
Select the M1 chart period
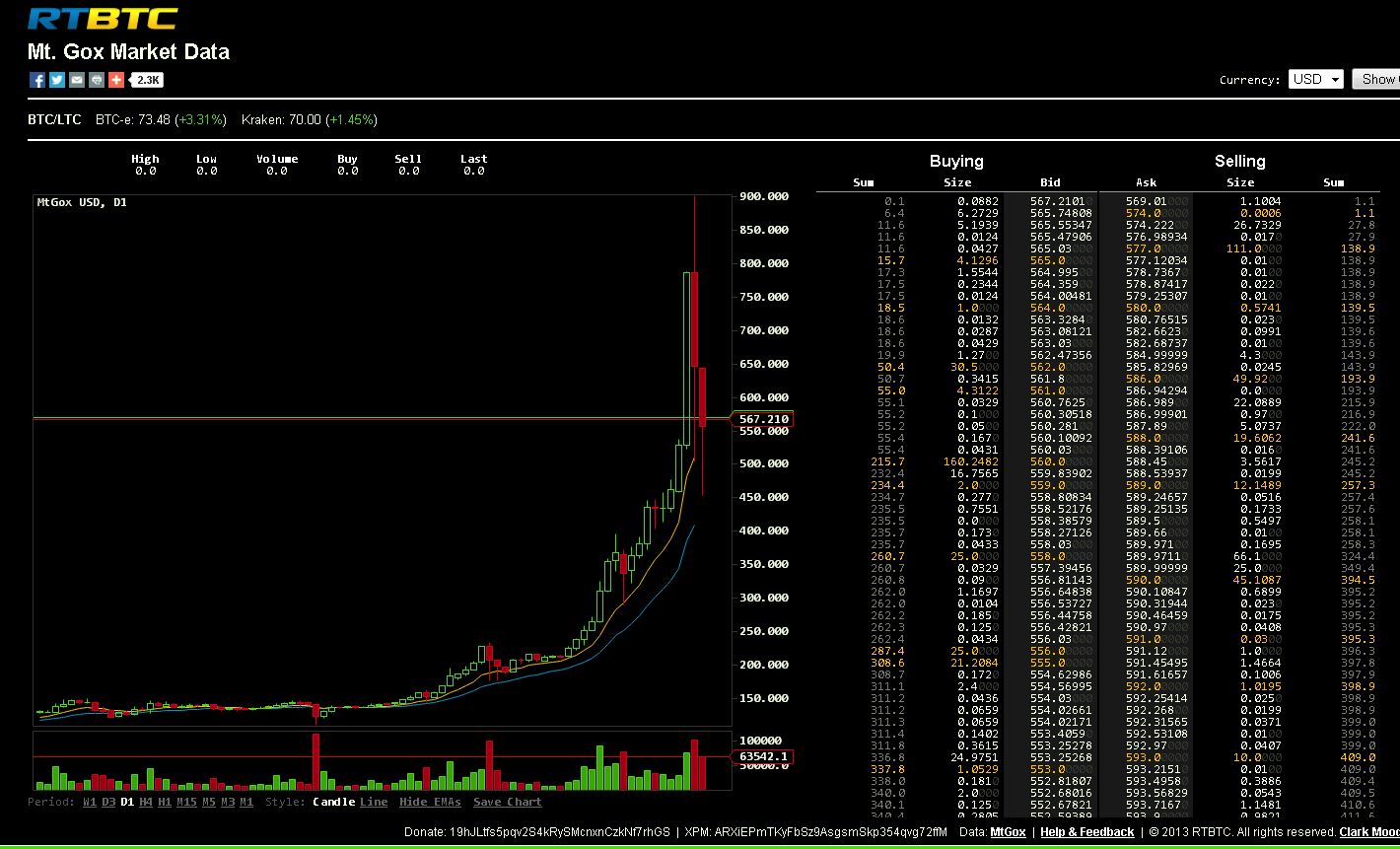pyautogui.click(x=246, y=802)
